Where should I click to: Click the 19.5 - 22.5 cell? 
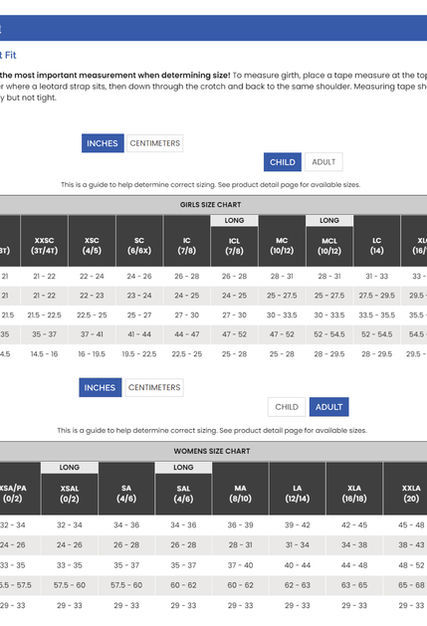(x=139, y=354)
